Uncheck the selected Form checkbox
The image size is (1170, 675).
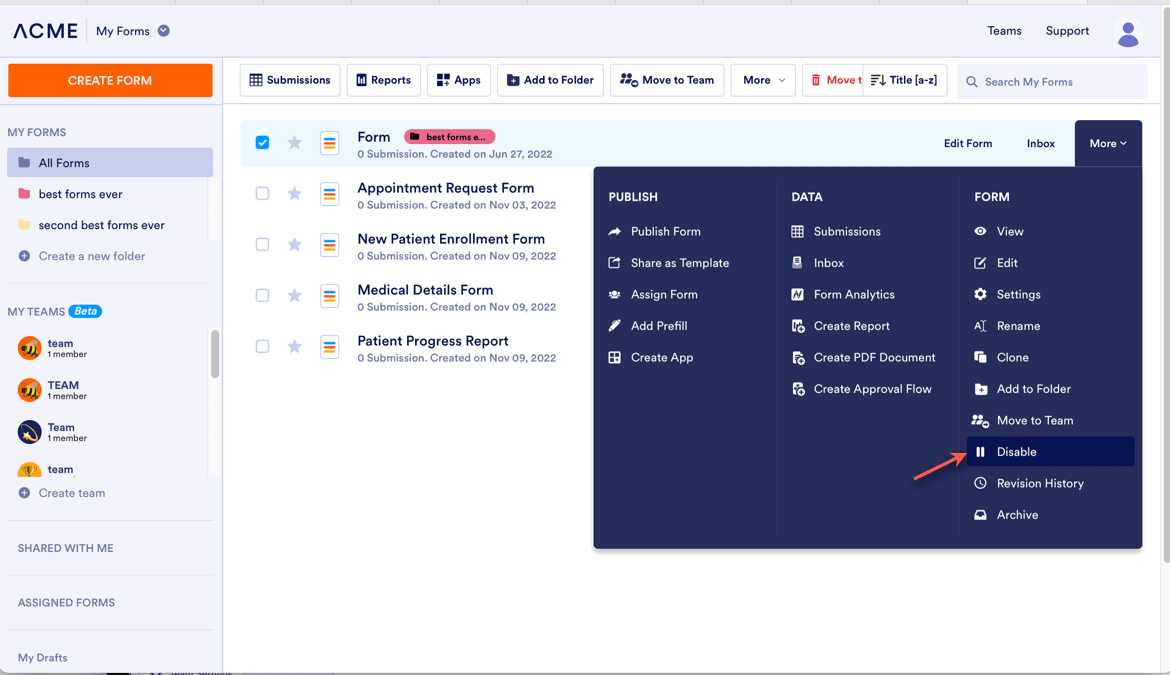(x=262, y=143)
